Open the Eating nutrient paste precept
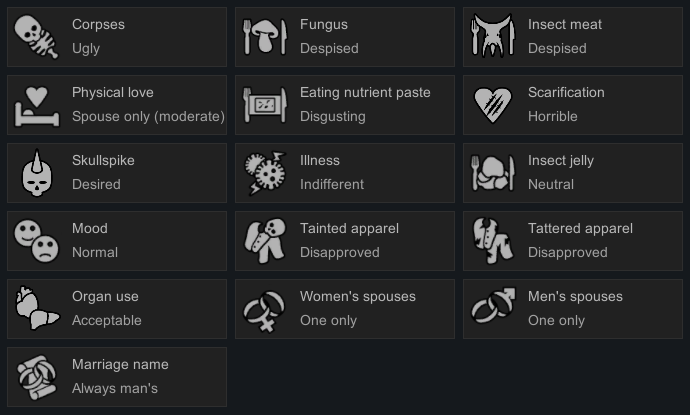 [345, 105]
